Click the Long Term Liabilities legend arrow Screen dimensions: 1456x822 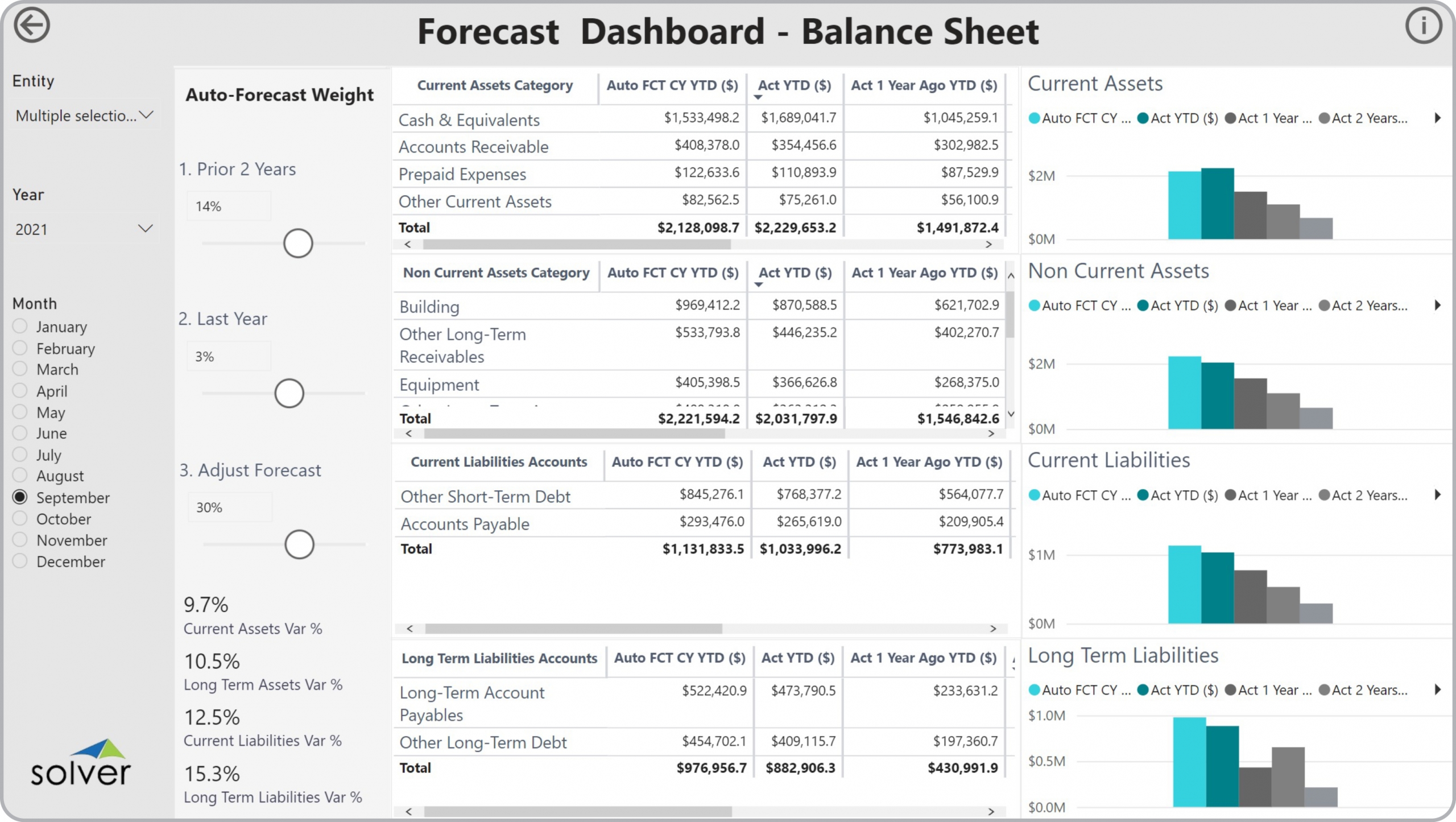pyautogui.click(x=1438, y=690)
